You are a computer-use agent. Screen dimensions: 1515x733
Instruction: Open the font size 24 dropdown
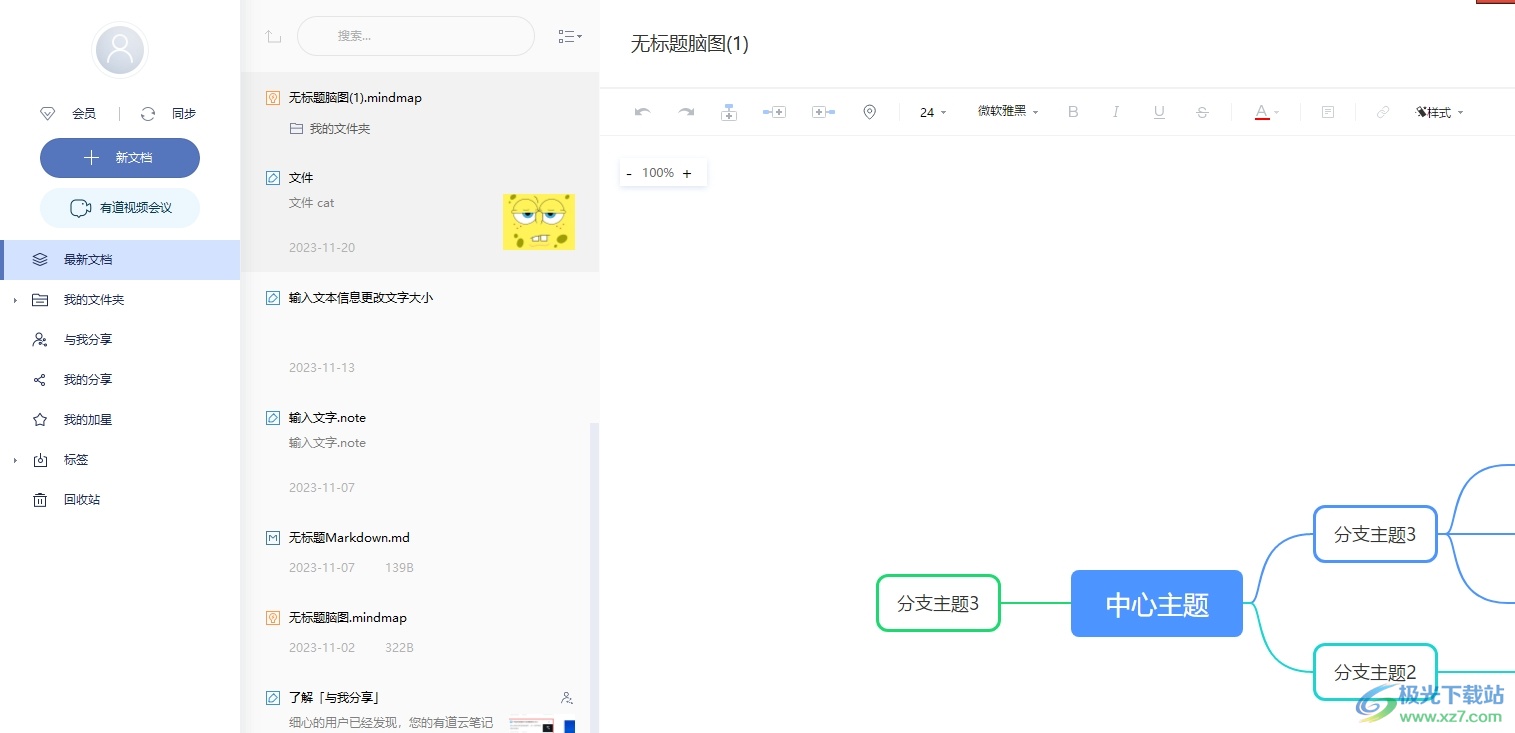(932, 112)
